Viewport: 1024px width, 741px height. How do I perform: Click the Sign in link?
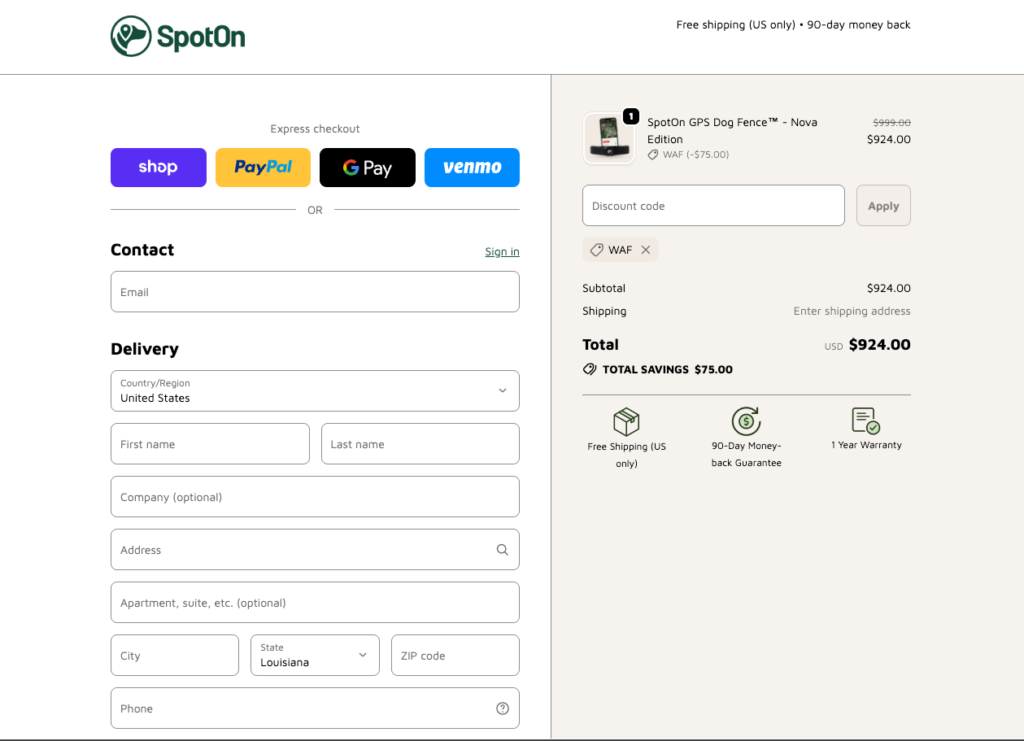click(502, 251)
